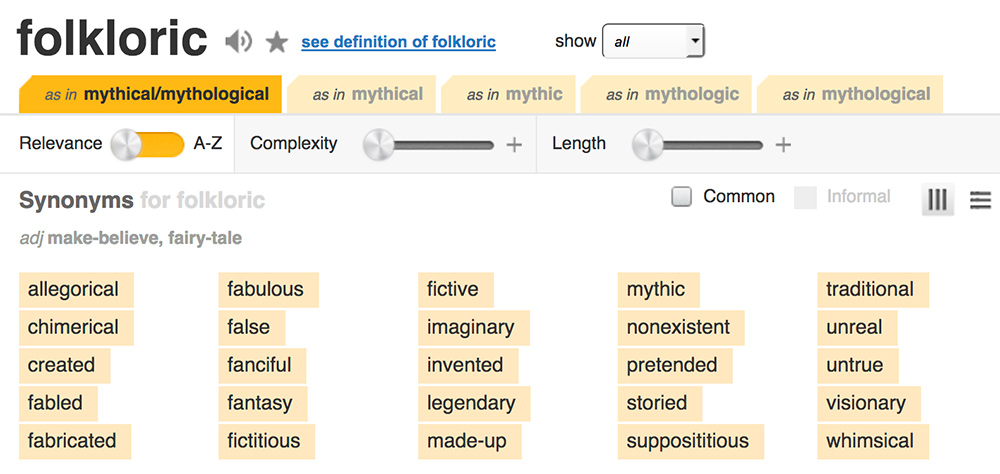The image size is (1000, 474).
Task: Toggle the Relevance / A-Z sort switch
Action: point(148,144)
